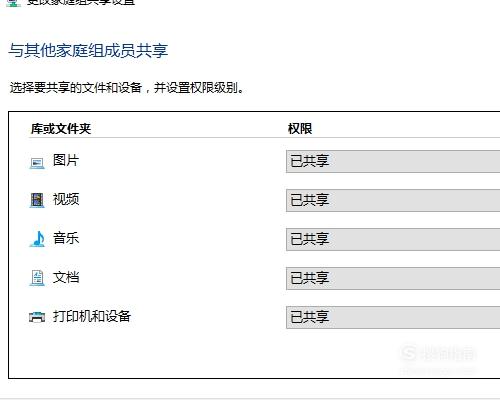Image resolution: width=500 pixels, height=400 pixels.
Task: Select the 文档 library label
Action: tap(66, 277)
